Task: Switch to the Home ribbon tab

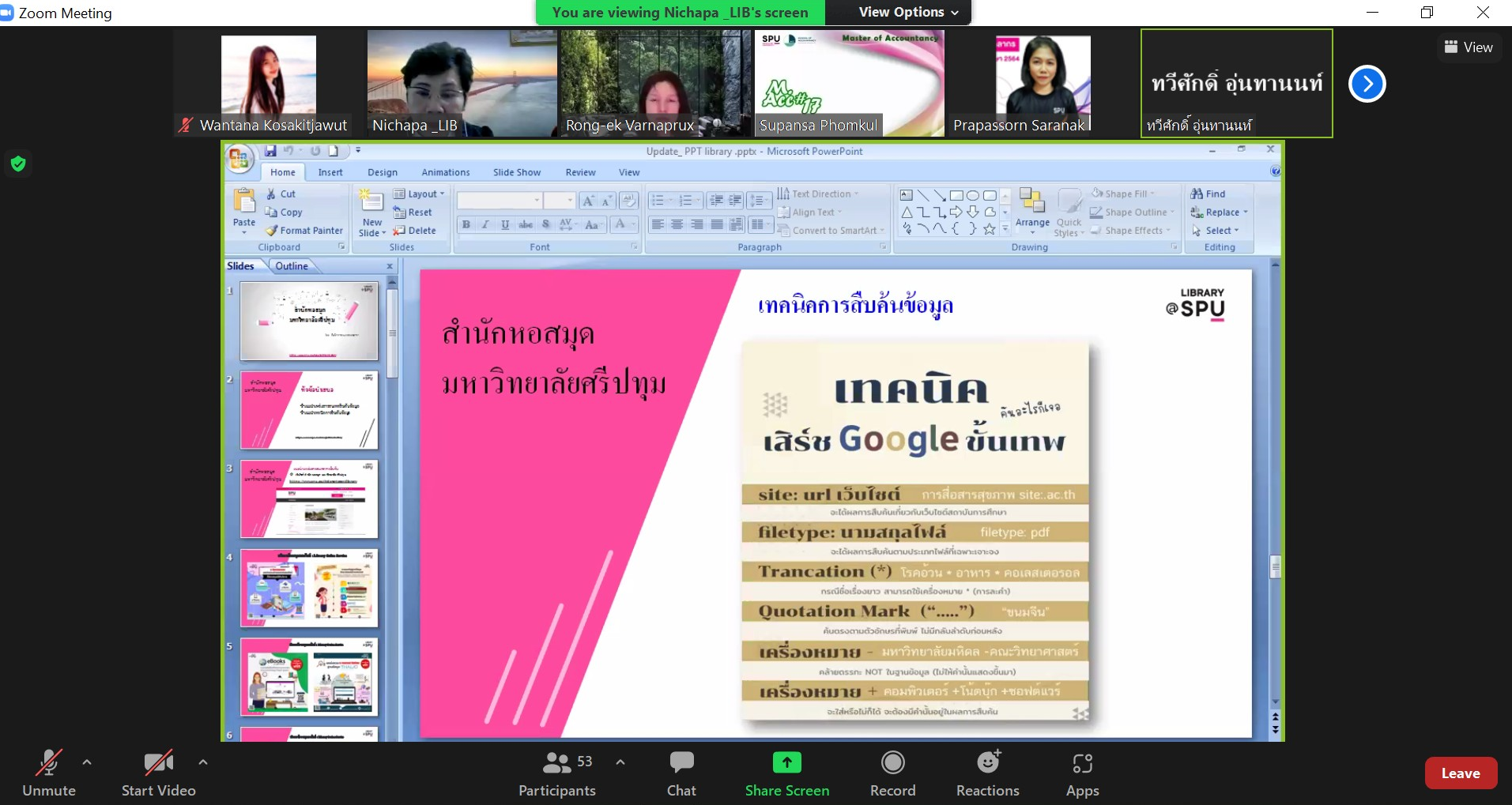Action: tap(282, 172)
